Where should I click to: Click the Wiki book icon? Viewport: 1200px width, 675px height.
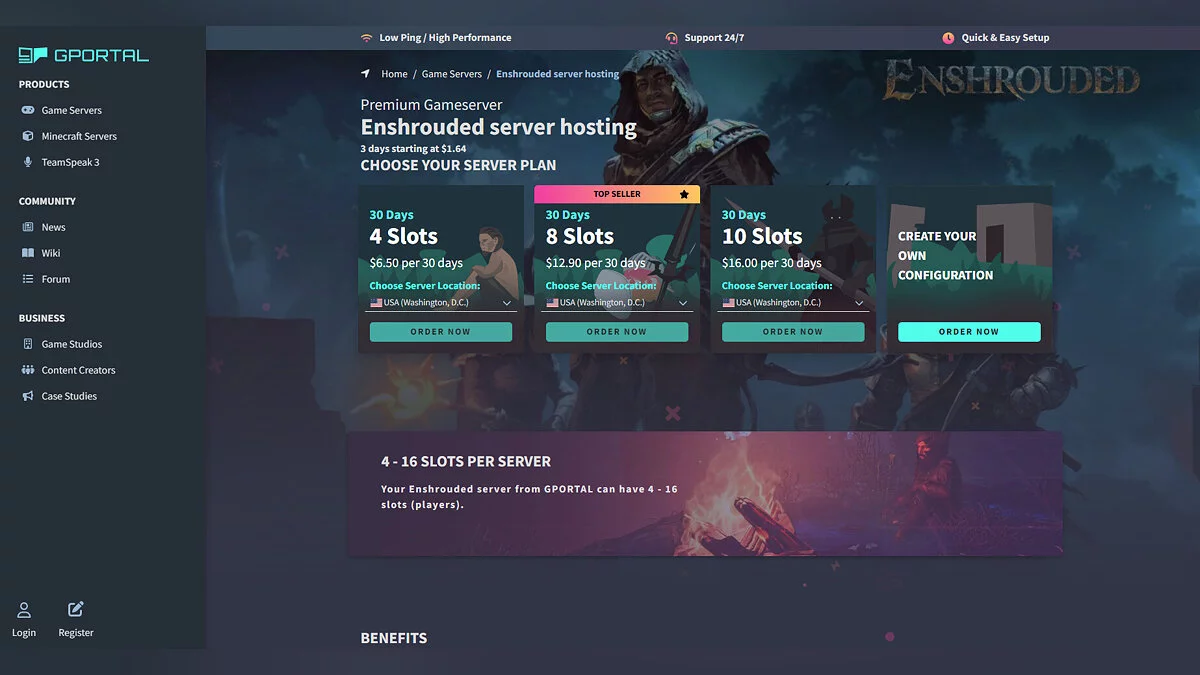pyautogui.click(x=28, y=253)
